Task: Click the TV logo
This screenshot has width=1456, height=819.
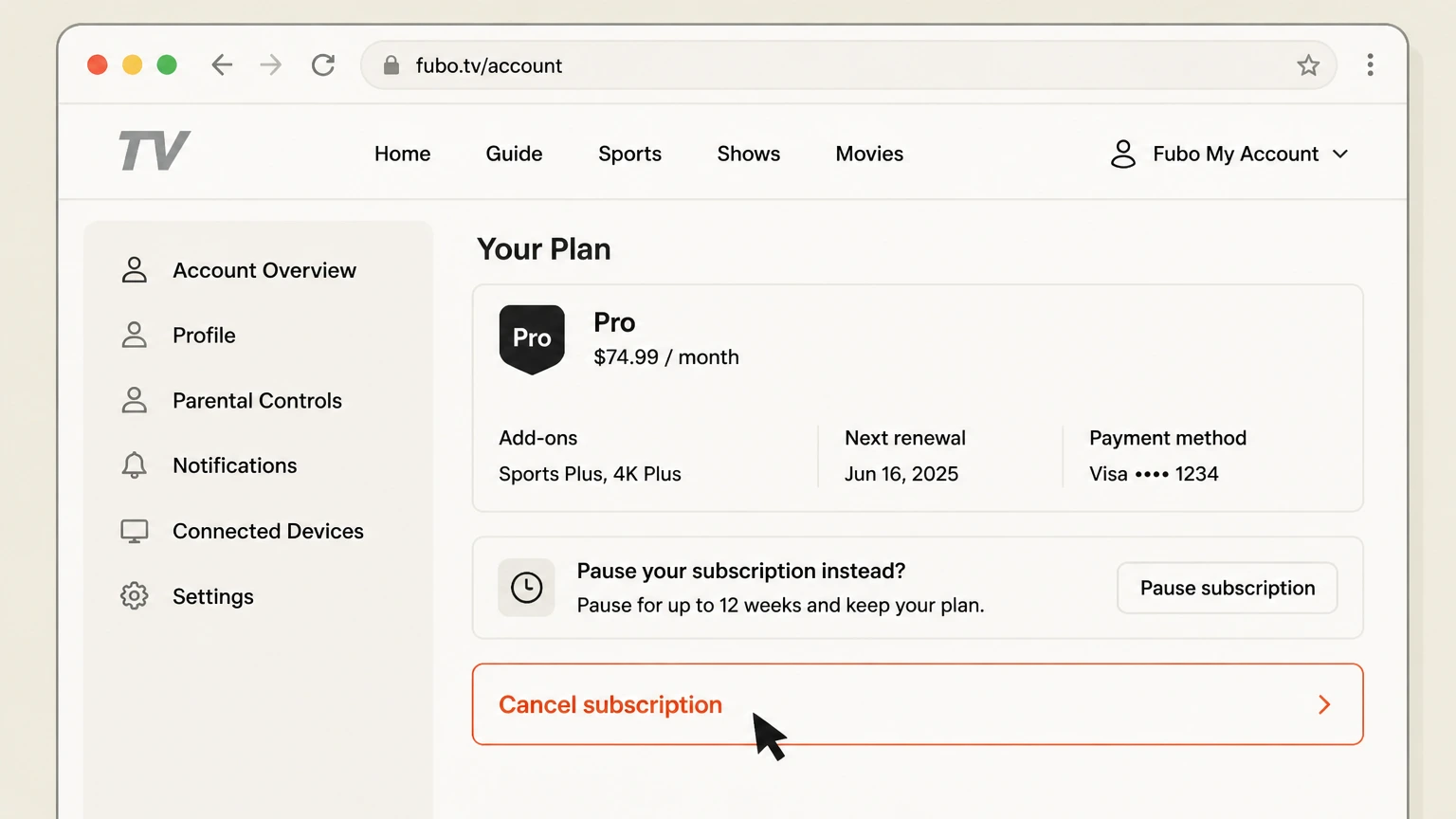Action: click(x=155, y=151)
